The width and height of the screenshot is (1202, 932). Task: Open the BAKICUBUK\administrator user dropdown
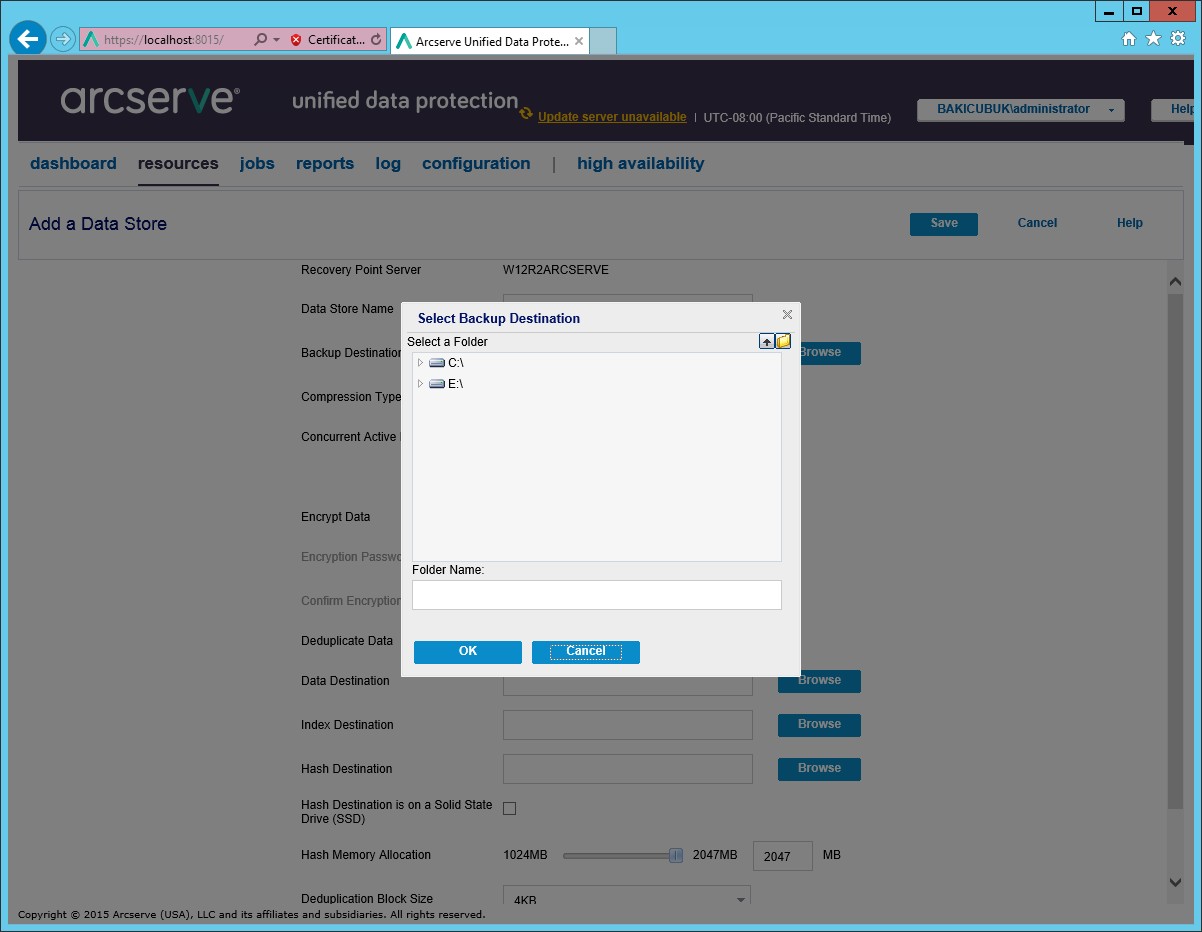pyautogui.click(x=1021, y=110)
